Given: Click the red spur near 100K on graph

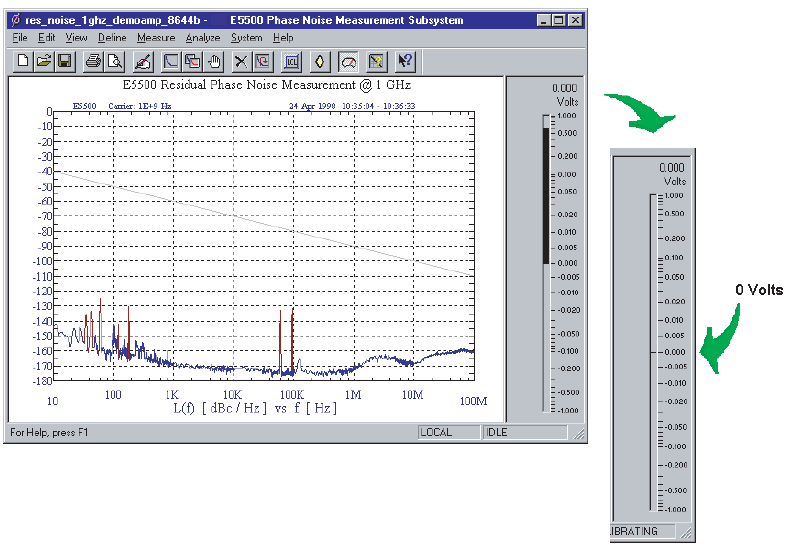Looking at the screenshot, I should click(292, 335).
